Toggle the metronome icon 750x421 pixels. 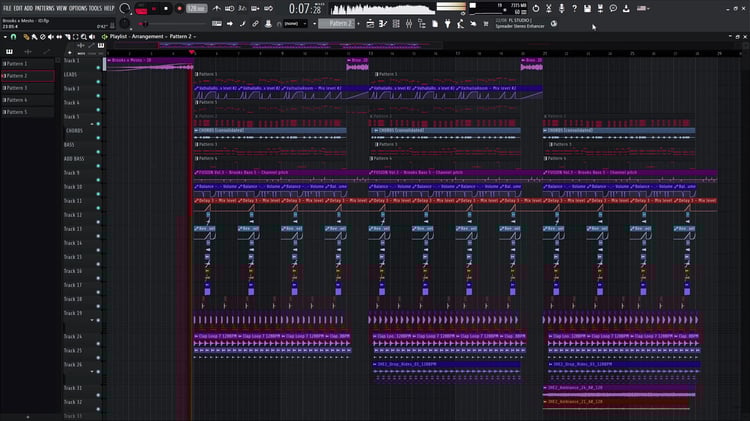217,9
